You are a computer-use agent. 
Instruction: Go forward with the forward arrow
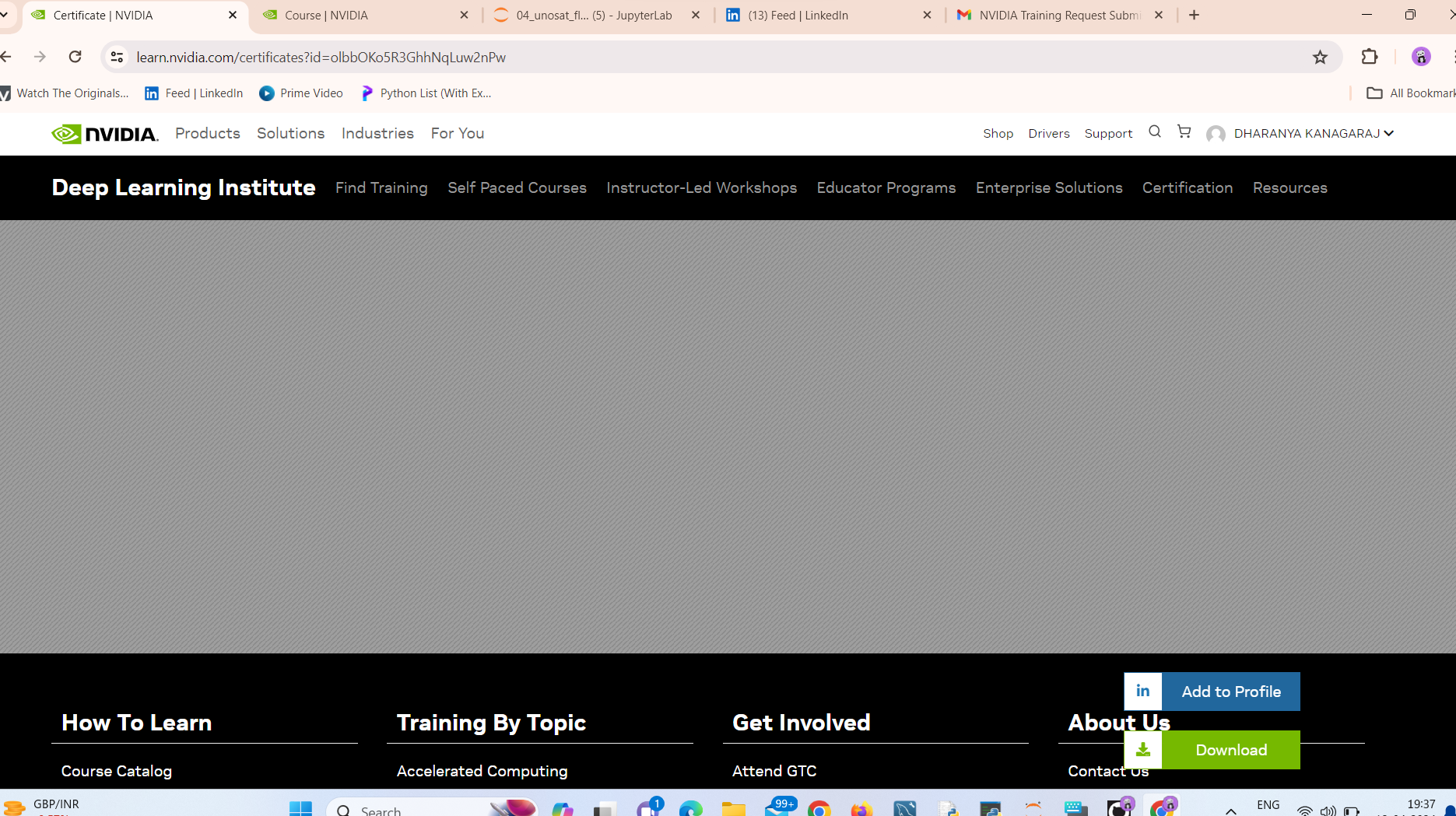(40, 57)
